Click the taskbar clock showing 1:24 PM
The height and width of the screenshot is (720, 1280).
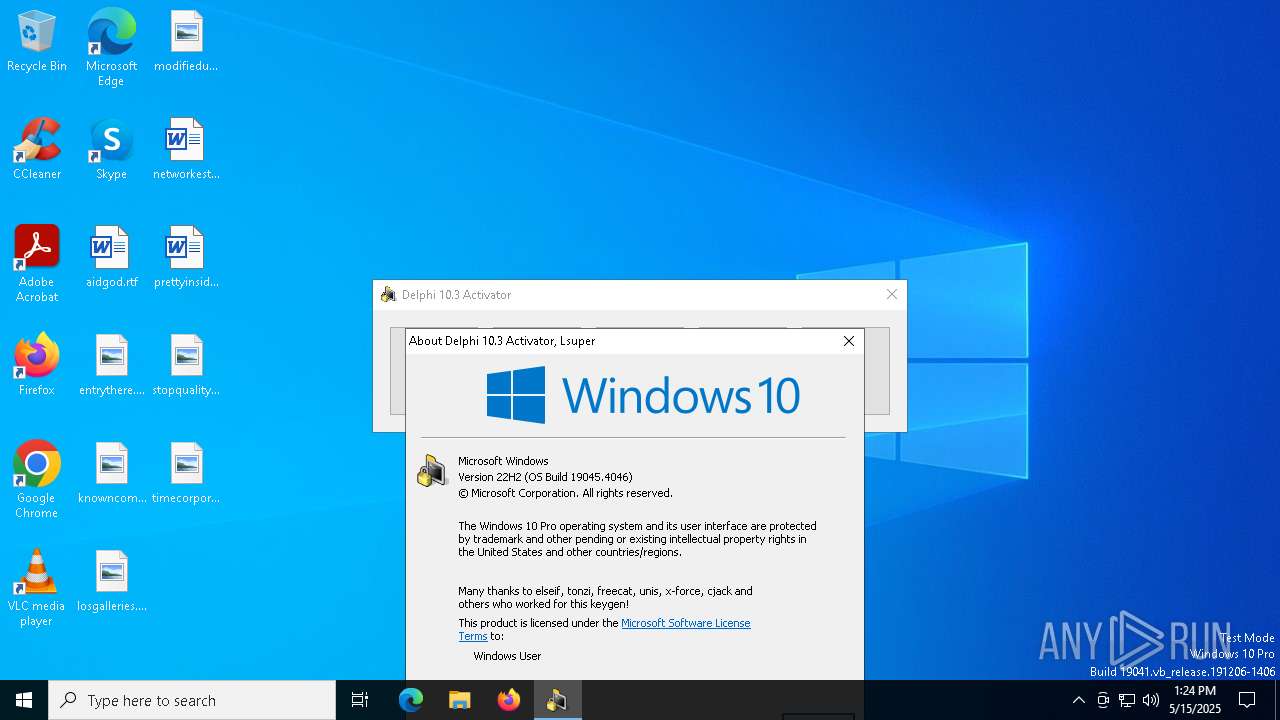coord(1195,700)
